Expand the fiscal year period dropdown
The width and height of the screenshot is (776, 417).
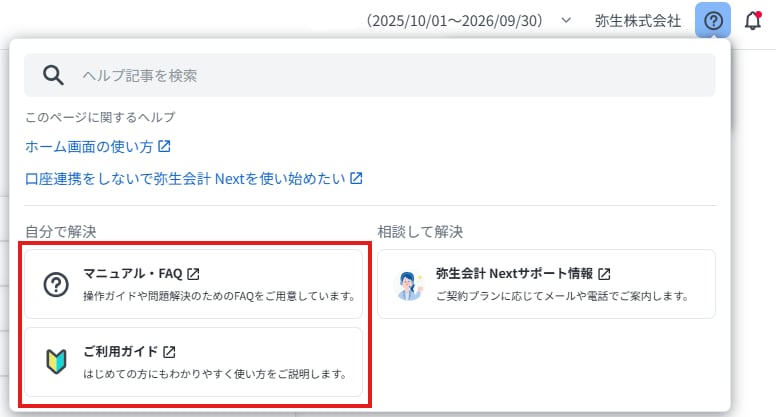[x=566, y=20]
